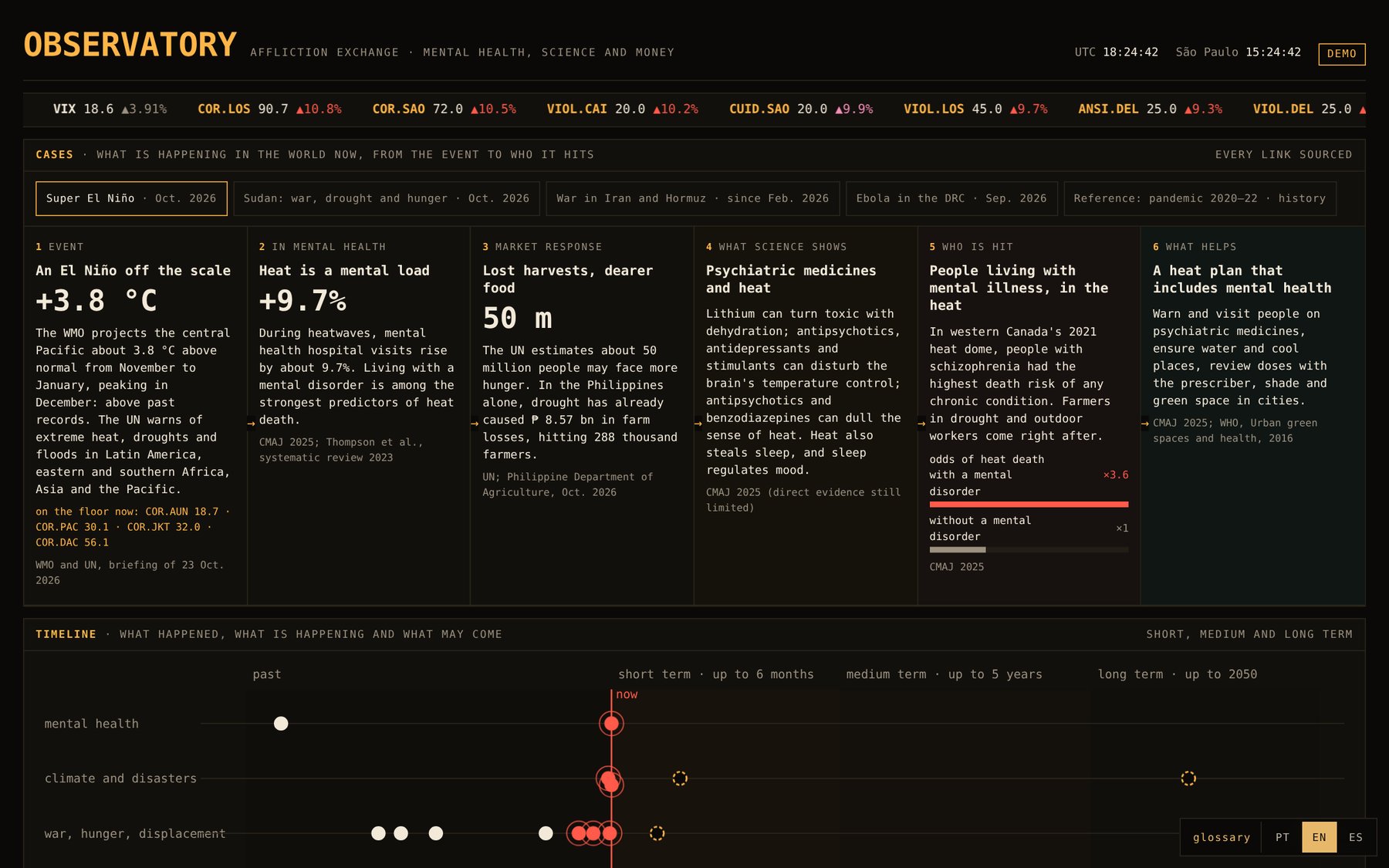Click the DEMO badge button
The width and height of the screenshot is (1389, 868).
tap(1342, 54)
